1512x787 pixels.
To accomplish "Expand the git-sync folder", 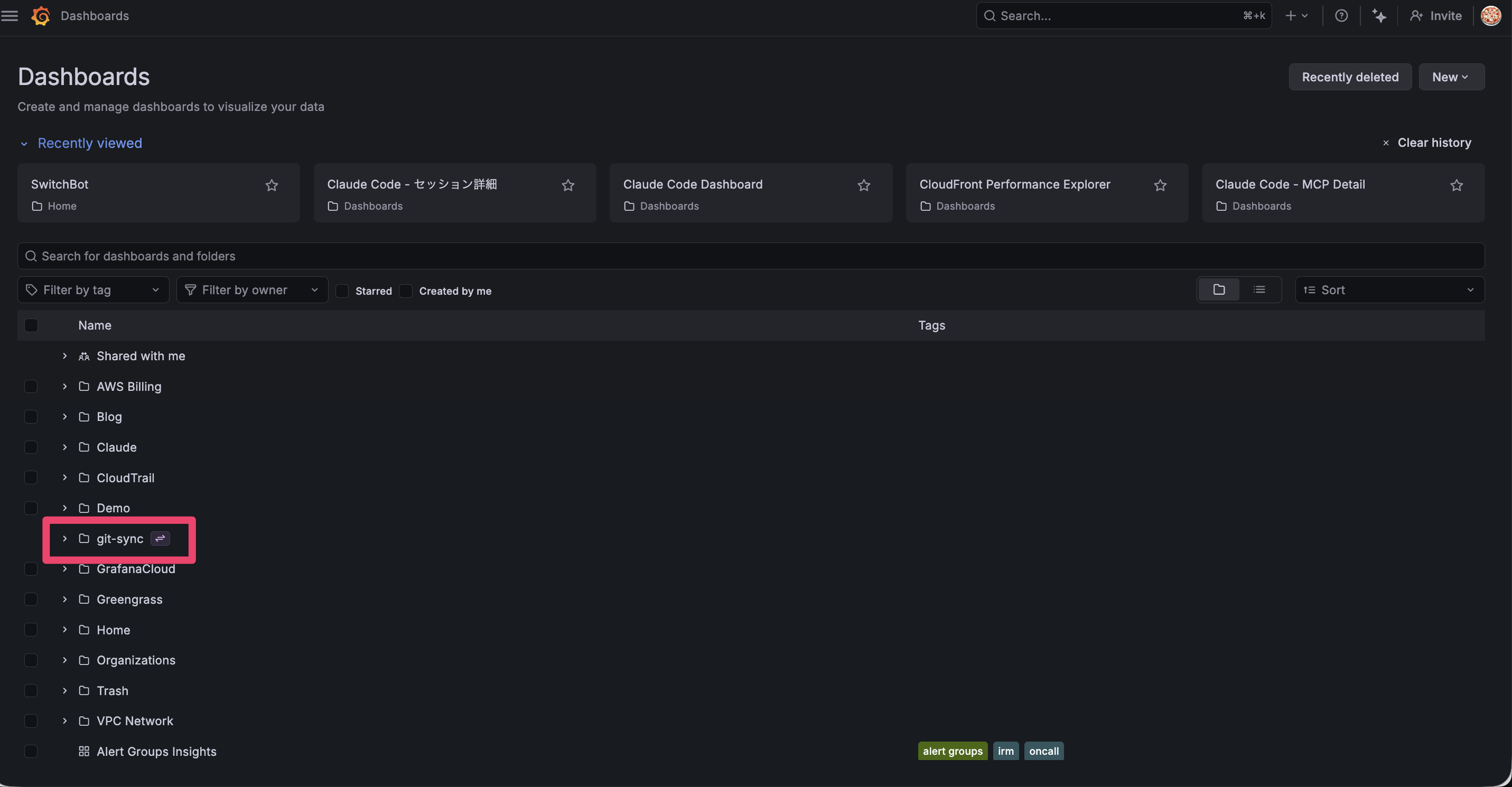I will click(64, 539).
